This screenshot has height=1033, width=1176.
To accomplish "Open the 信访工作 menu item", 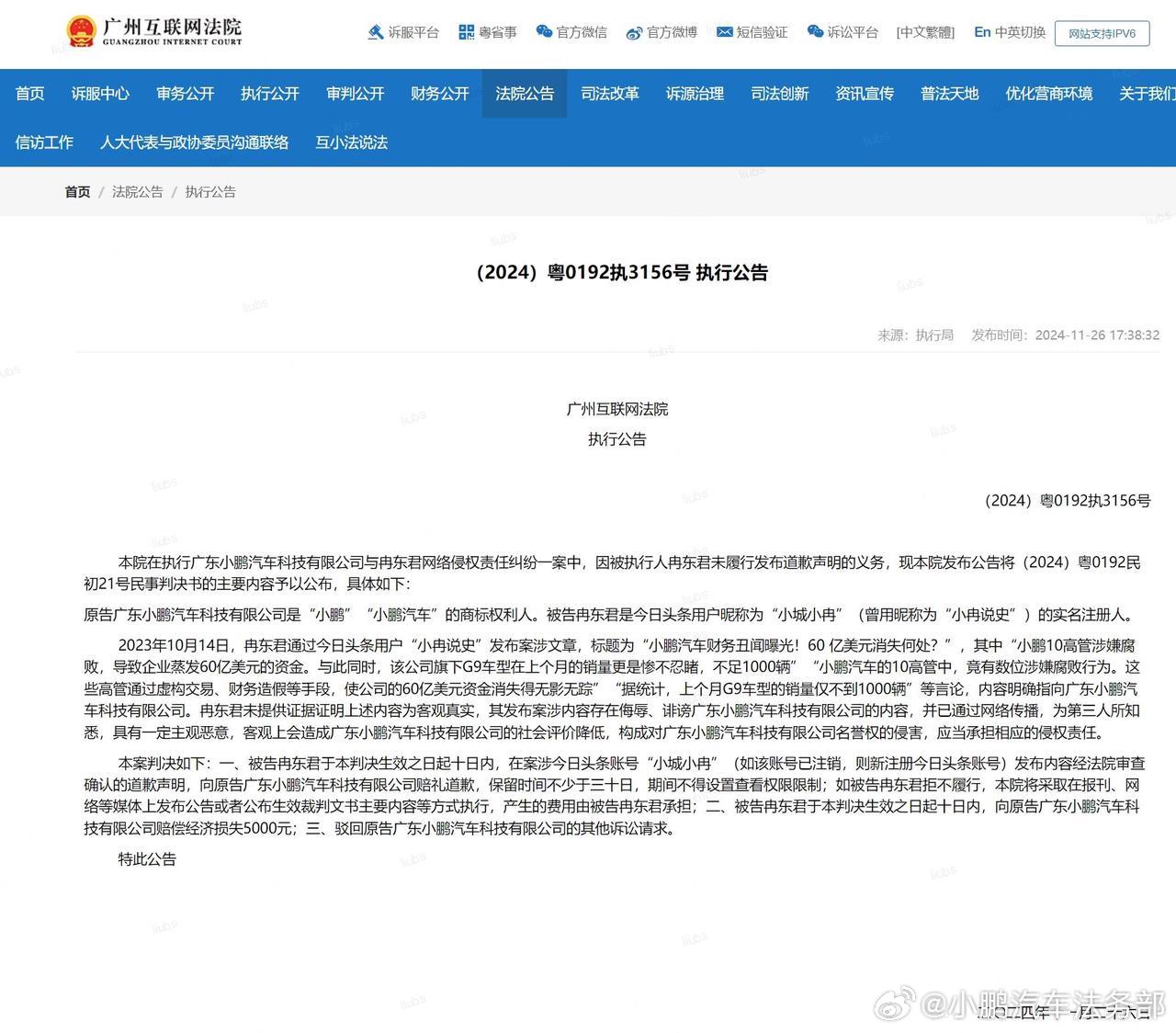I will tap(44, 142).
